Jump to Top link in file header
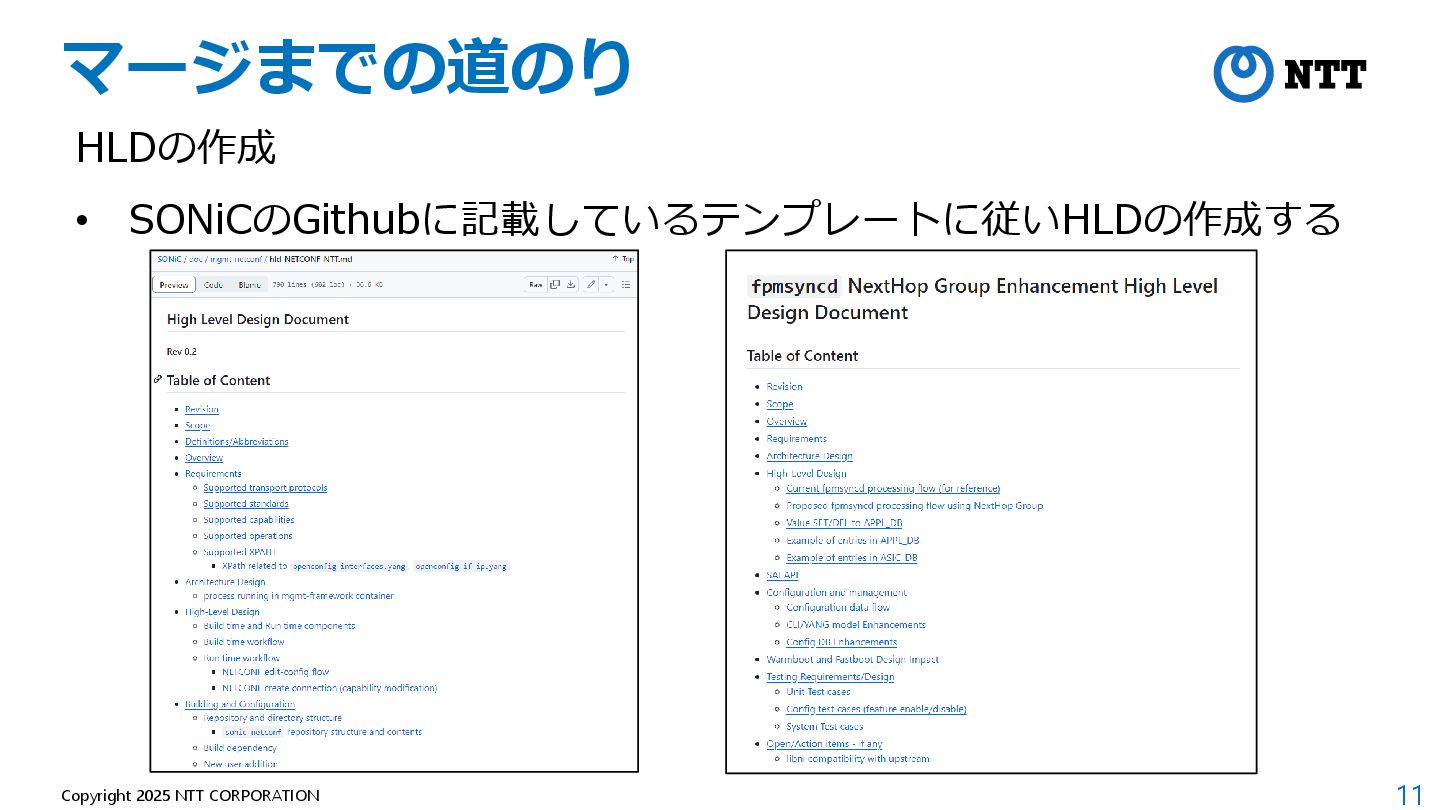The height and width of the screenshot is (810, 1440). click(x=623, y=259)
